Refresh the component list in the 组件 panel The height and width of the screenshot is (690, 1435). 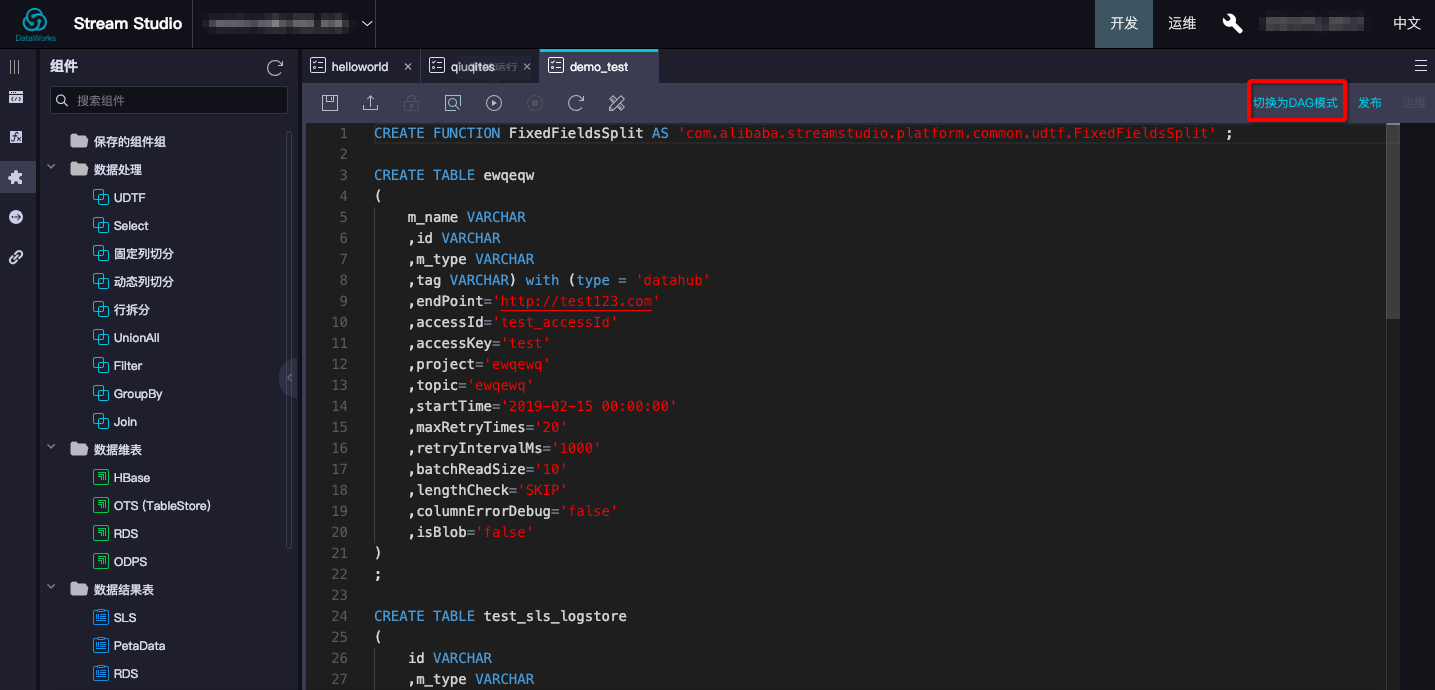tap(275, 67)
